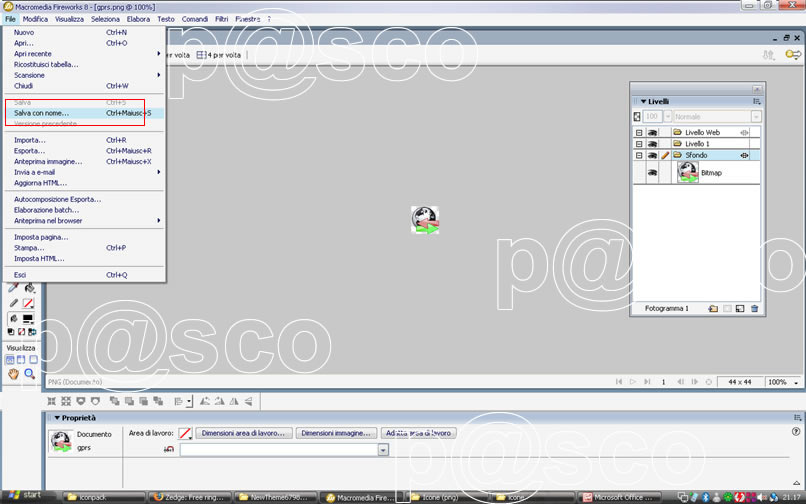Collapse the Livello 1 layer
The width and height of the screenshot is (806, 504).
click(x=639, y=144)
